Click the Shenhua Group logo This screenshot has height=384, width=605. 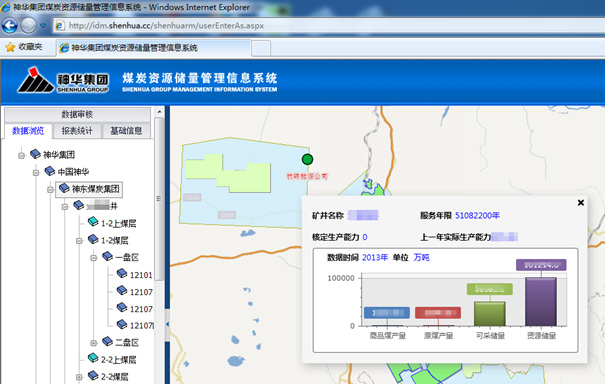[x=64, y=81]
